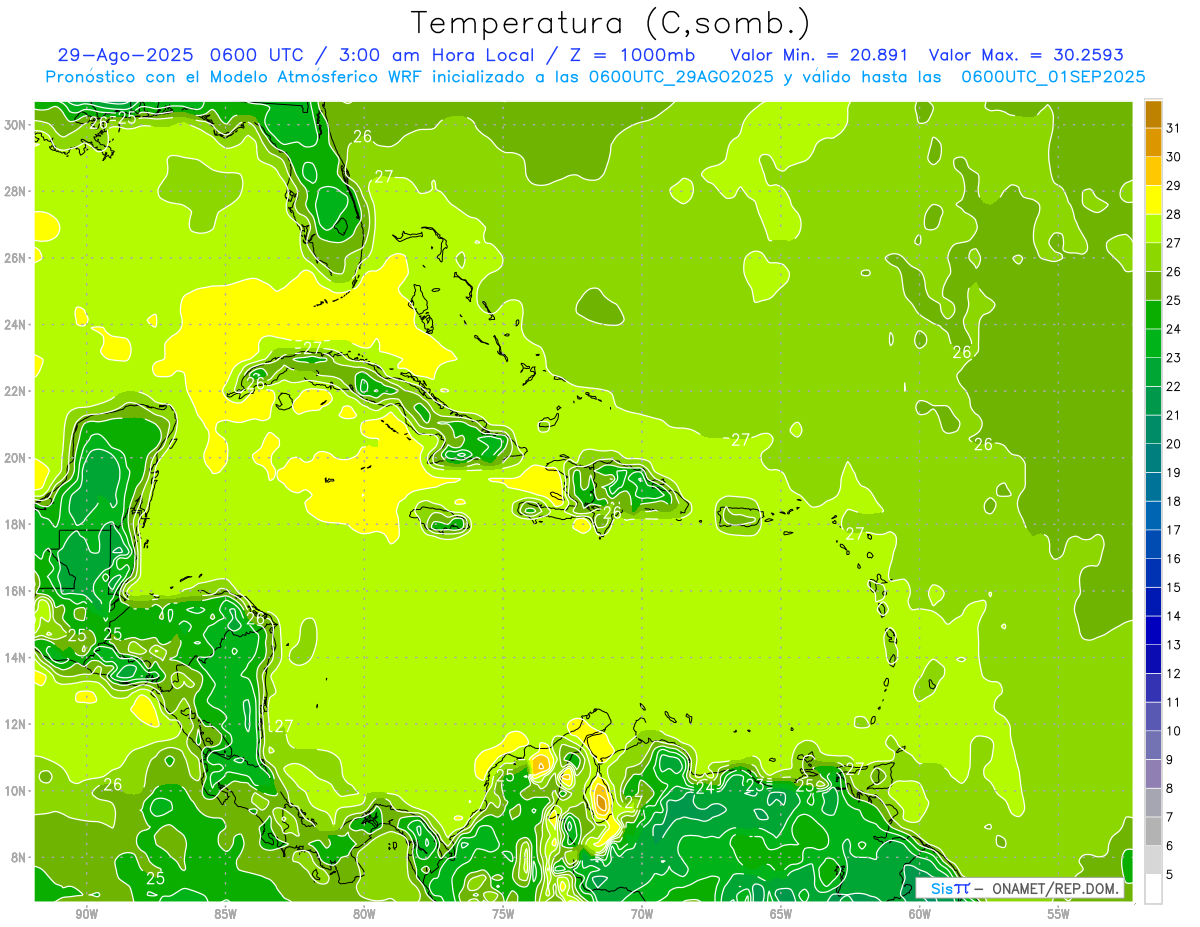1200x927 pixels.
Task: Click the '90W' longitude label
Action: point(86,914)
